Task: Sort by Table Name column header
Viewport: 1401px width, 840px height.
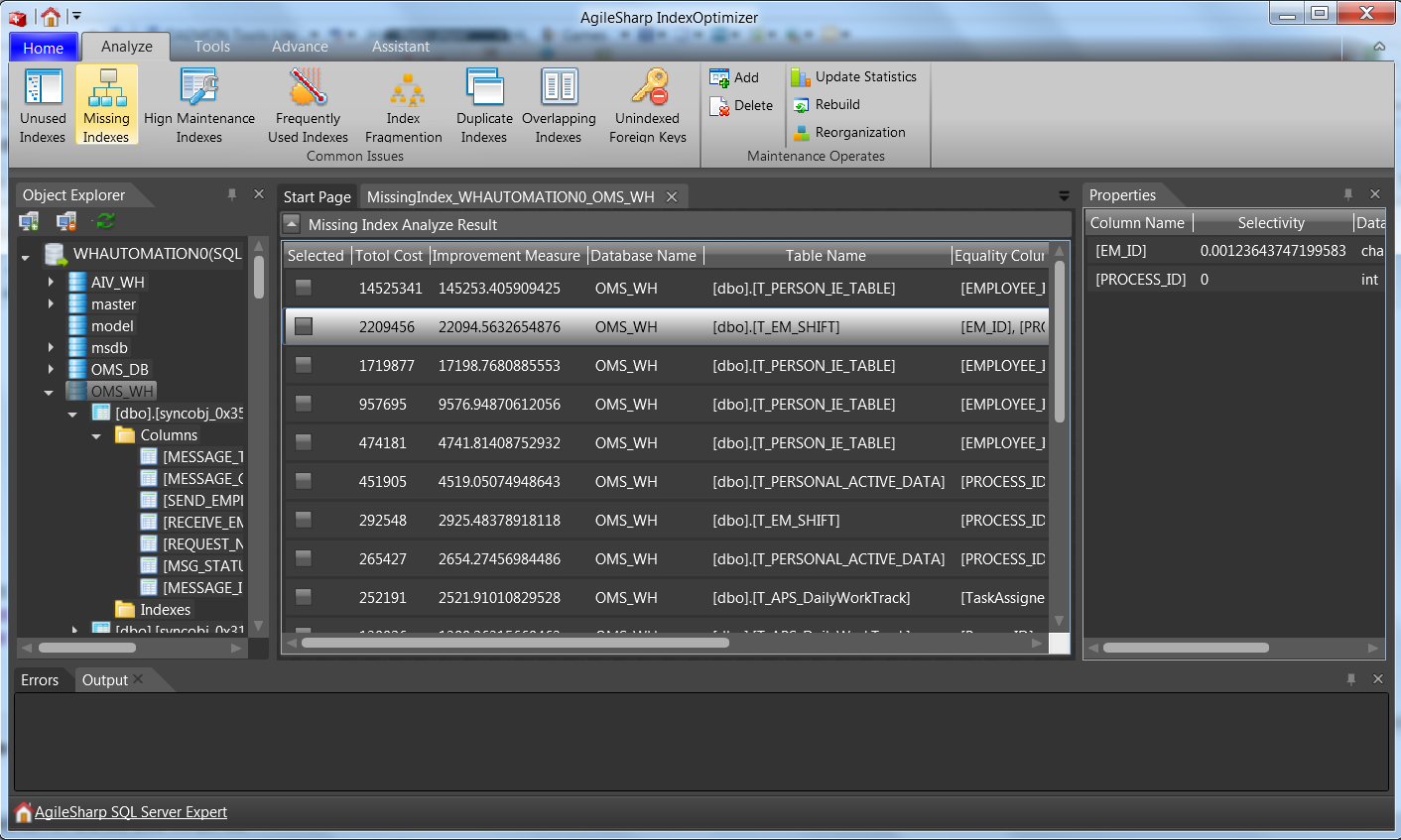Action: point(826,255)
